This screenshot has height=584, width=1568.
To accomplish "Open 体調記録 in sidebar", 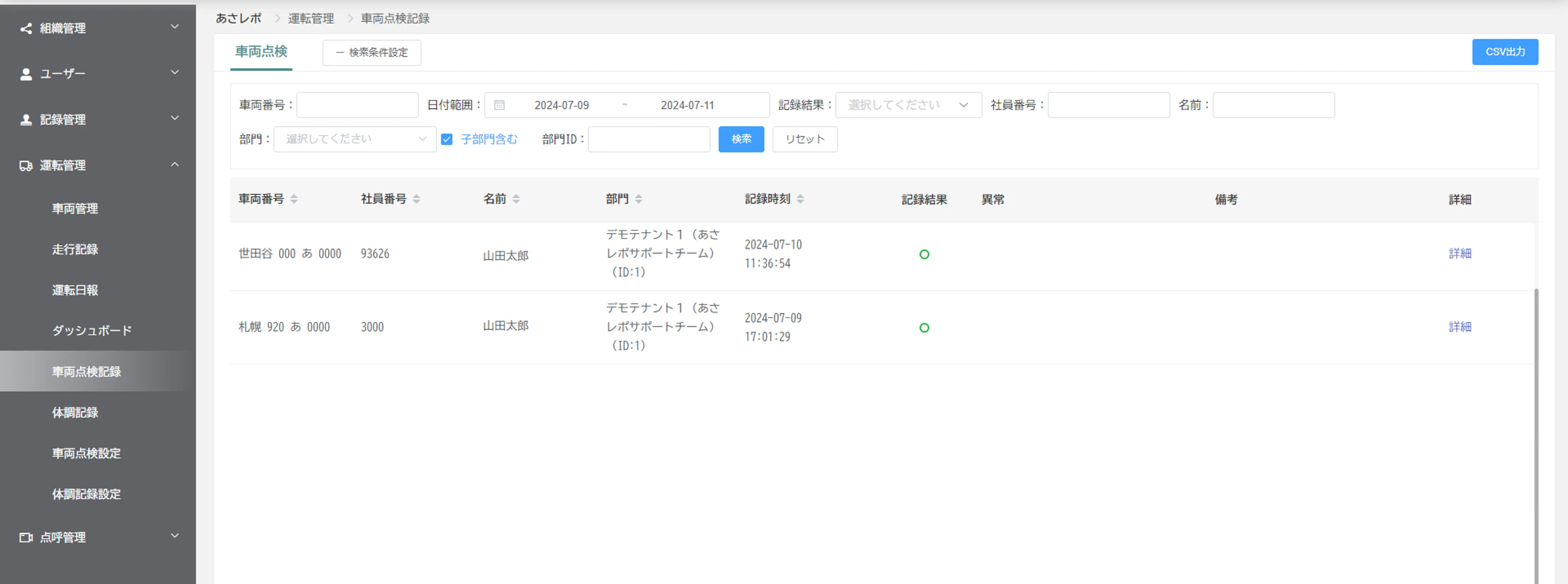I will tap(75, 412).
